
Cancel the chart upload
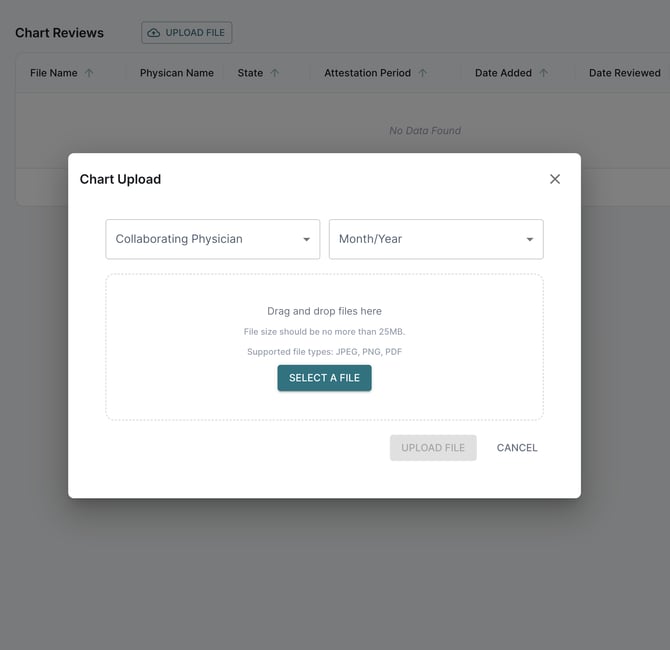pyautogui.click(x=517, y=447)
